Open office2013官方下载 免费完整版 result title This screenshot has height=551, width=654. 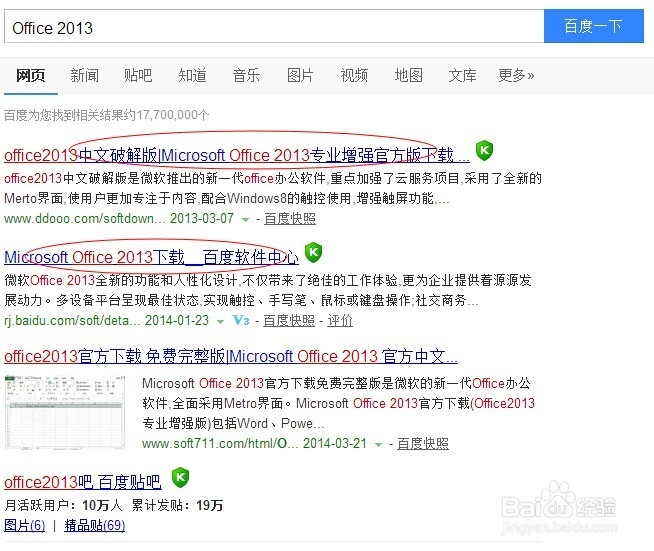coord(231,357)
